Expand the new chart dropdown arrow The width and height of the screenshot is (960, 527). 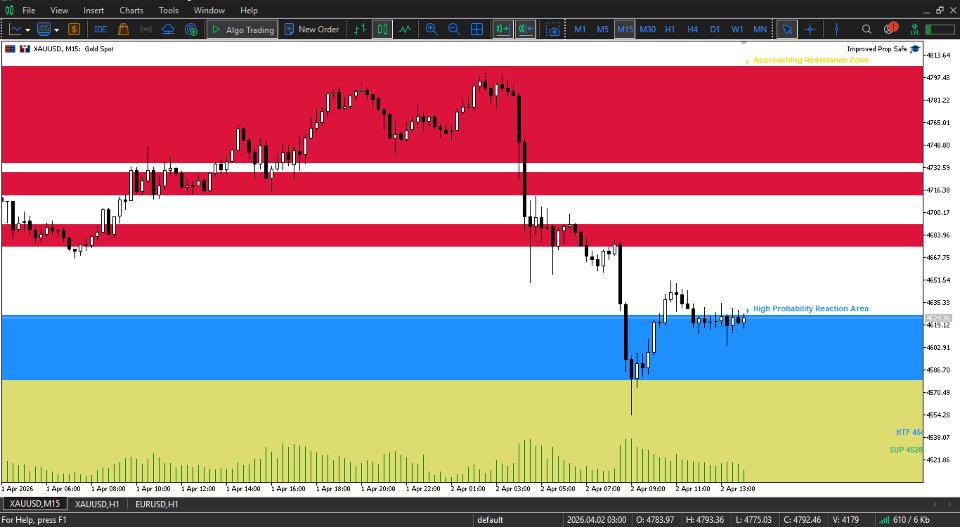pos(28,30)
